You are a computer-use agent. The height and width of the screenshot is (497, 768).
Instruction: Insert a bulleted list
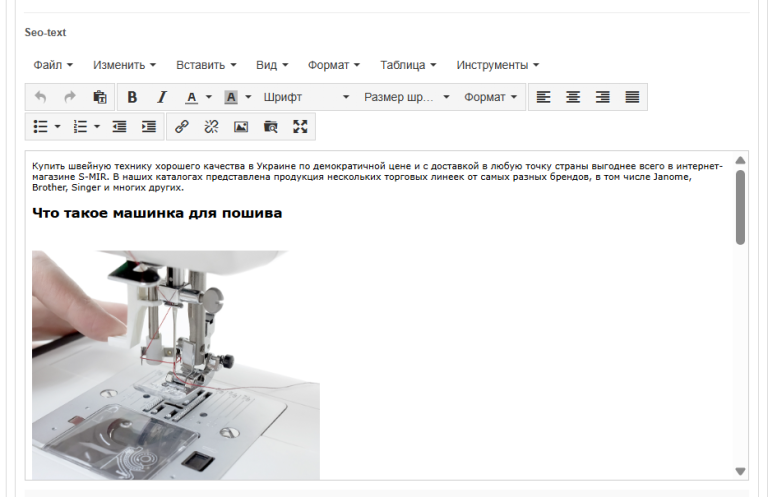point(41,127)
